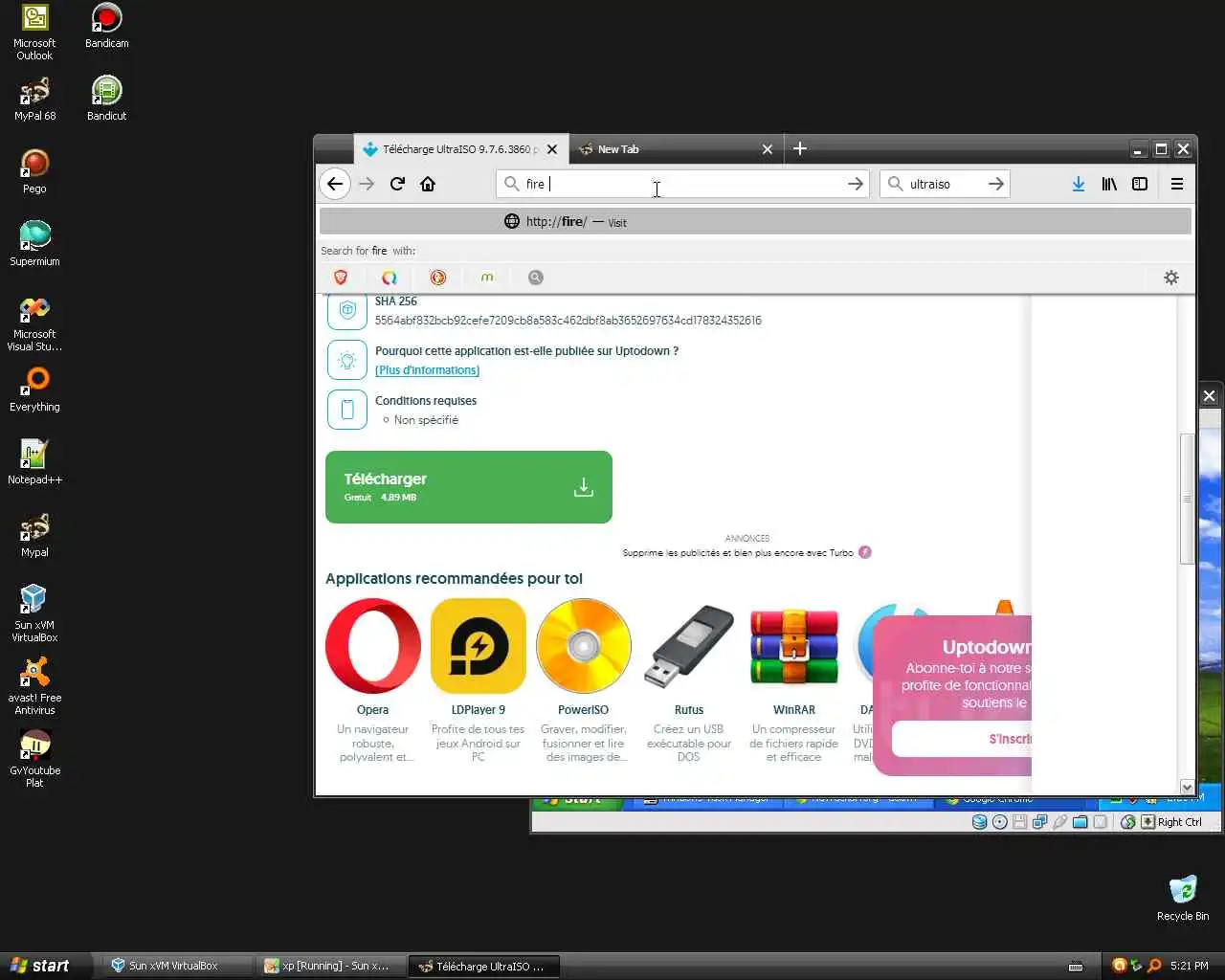The height and width of the screenshot is (980, 1225).
Task: Switch to the Télécharge UltraISO tab
Action: pyautogui.click(x=460, y=149)
